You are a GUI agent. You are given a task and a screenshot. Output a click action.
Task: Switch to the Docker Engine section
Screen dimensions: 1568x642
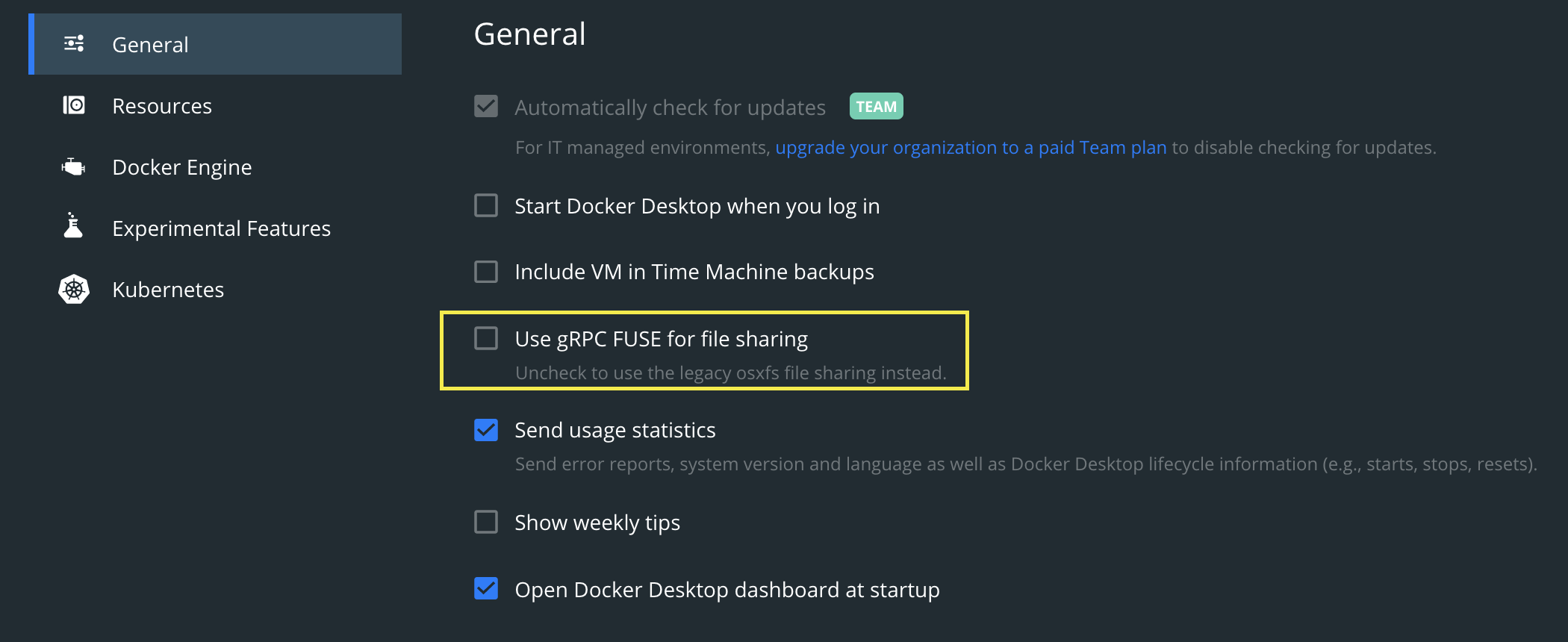(x=182, y=166)
